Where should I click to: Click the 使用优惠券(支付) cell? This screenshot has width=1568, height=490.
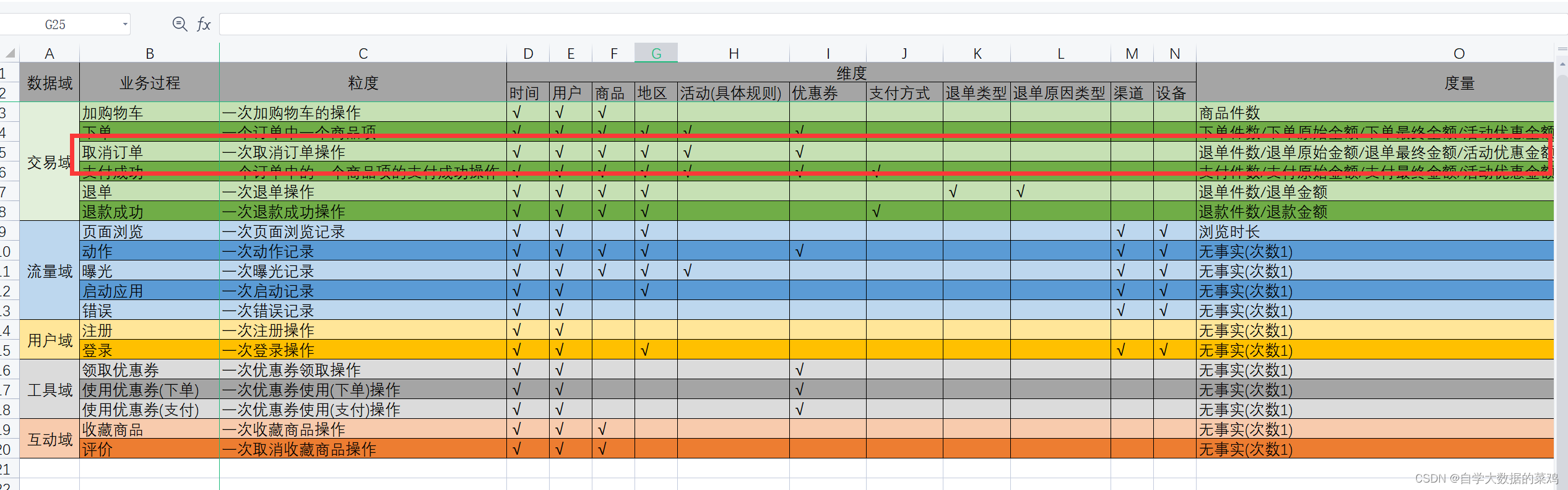click(x=150, y=409)
